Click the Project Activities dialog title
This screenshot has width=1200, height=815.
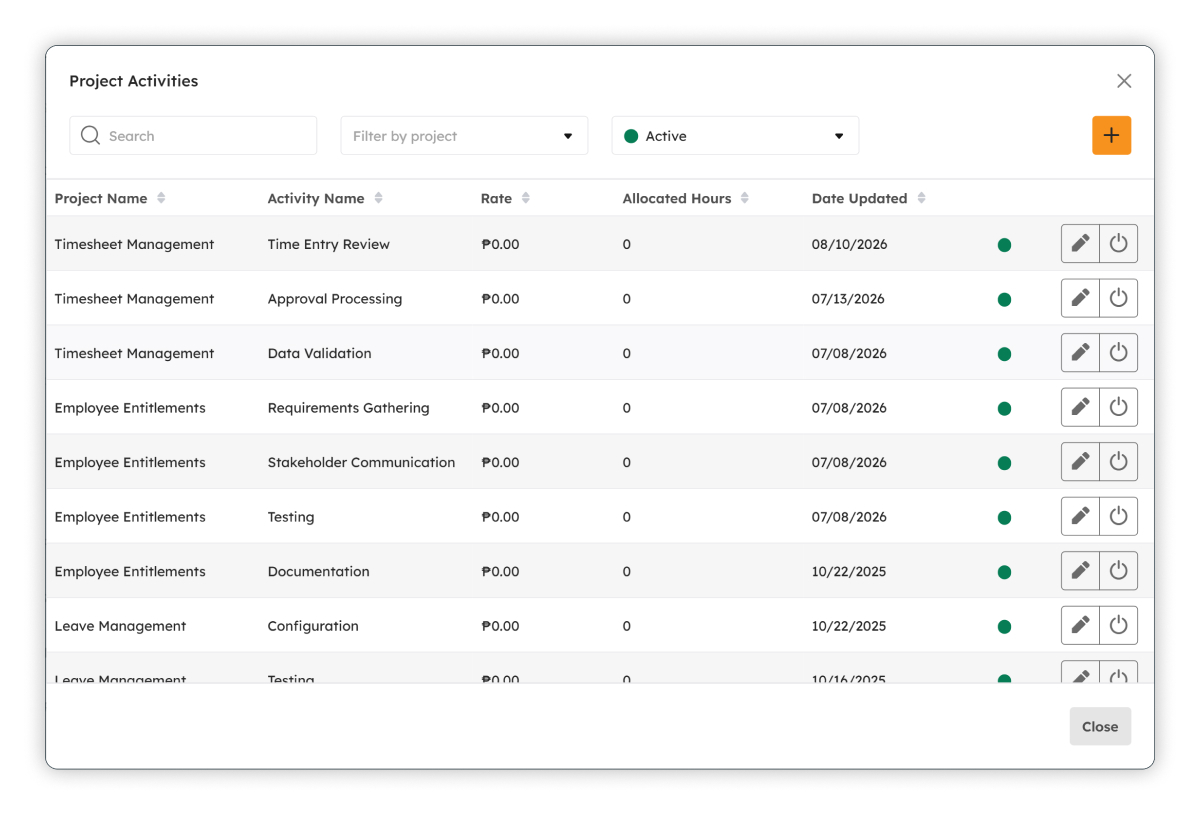[133, 81]
